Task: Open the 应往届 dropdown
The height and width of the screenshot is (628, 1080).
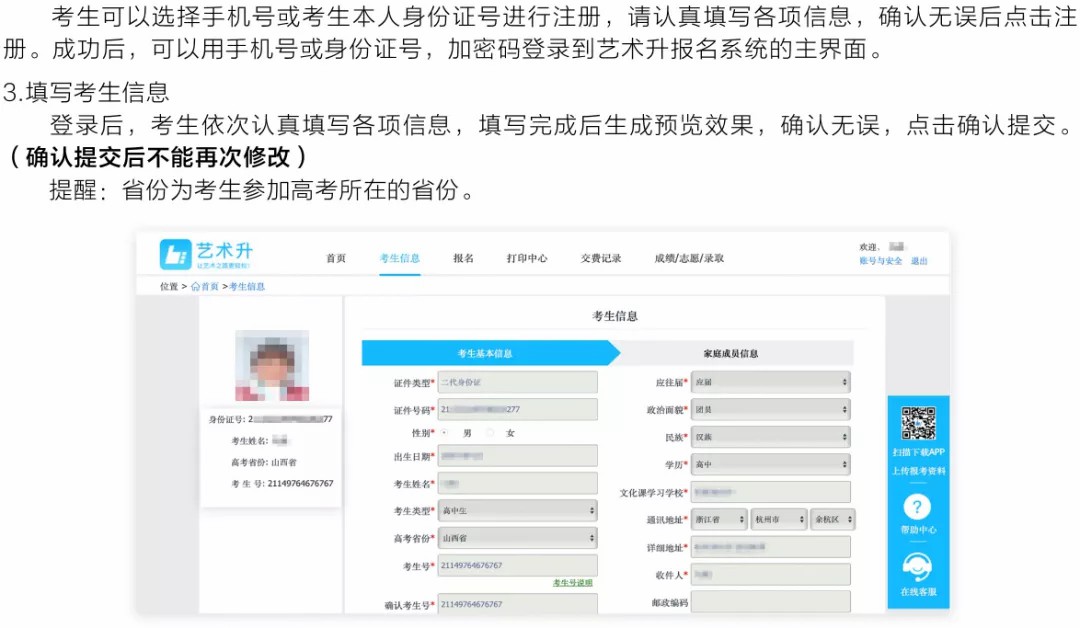Action: tap(770, 382)
